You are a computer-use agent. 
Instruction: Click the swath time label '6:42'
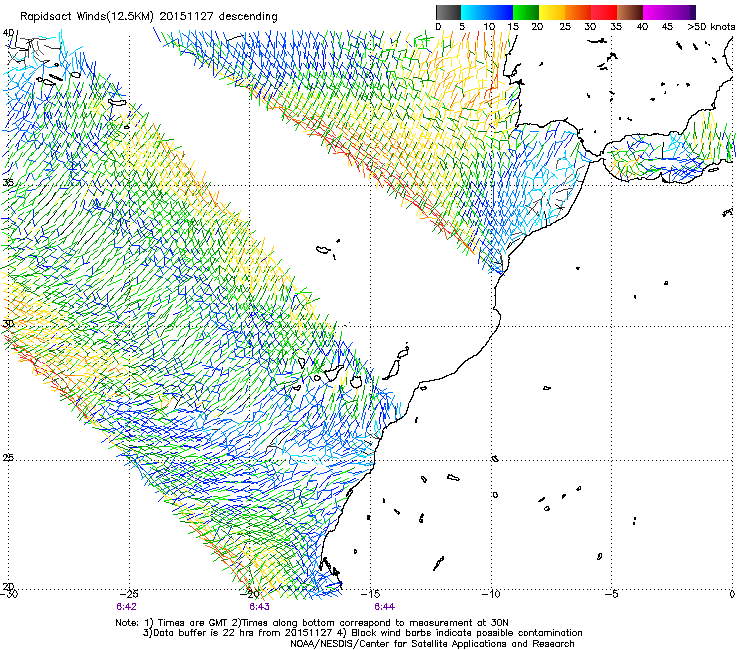(x=126, y=607)
